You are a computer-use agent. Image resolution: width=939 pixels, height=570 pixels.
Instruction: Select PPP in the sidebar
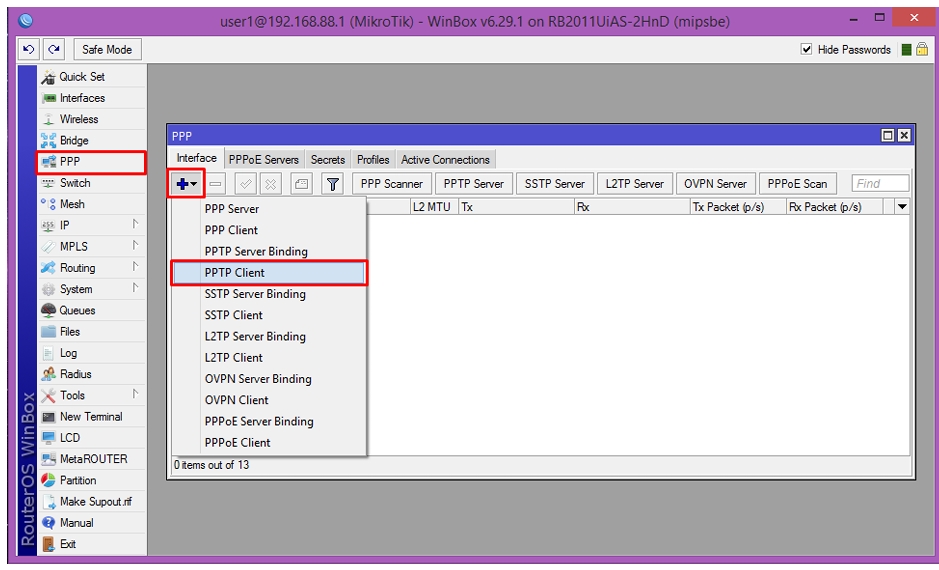click(x=92, y=162)
